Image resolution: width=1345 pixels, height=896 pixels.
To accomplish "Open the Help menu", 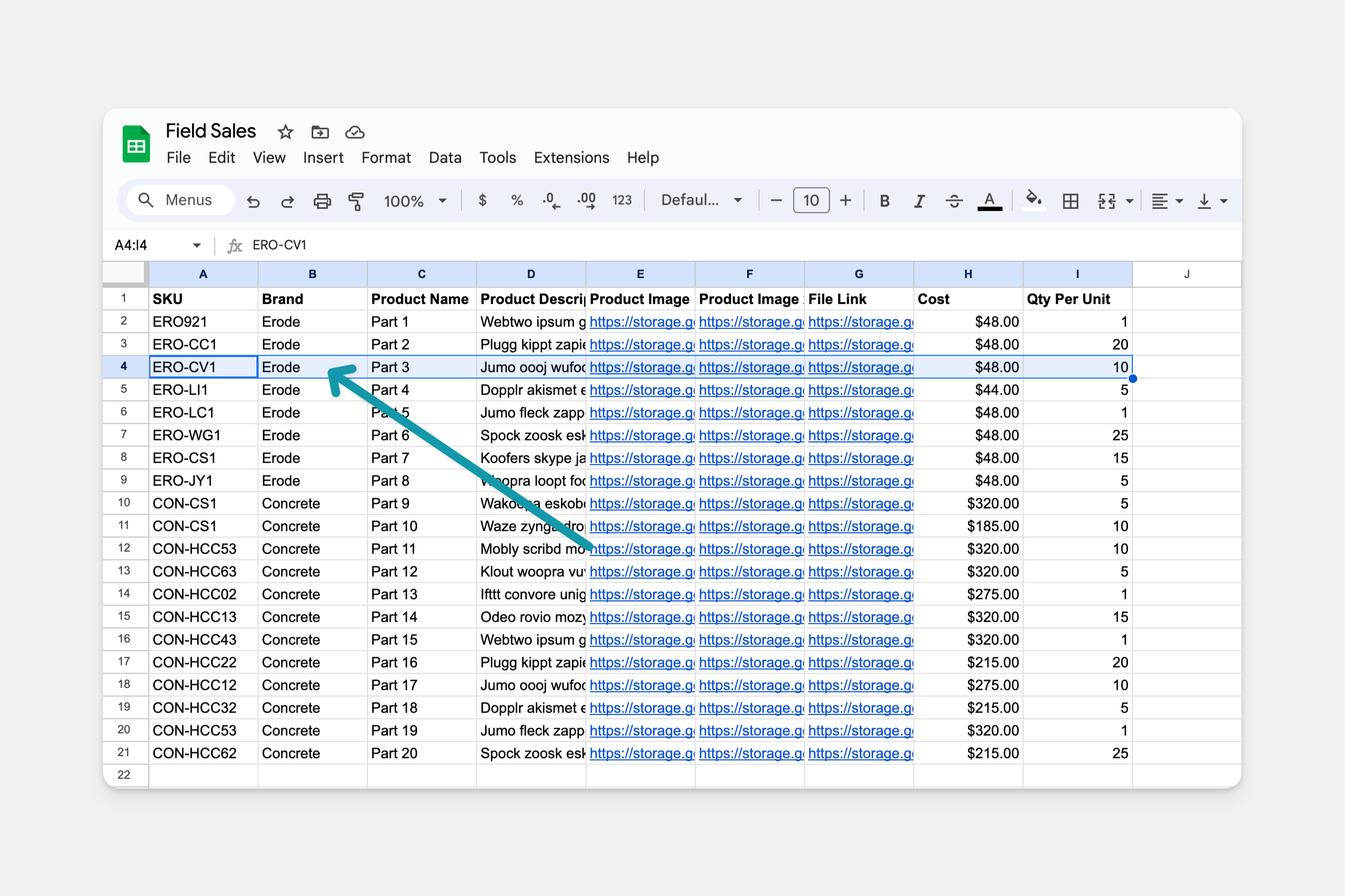I will point(643,158).
